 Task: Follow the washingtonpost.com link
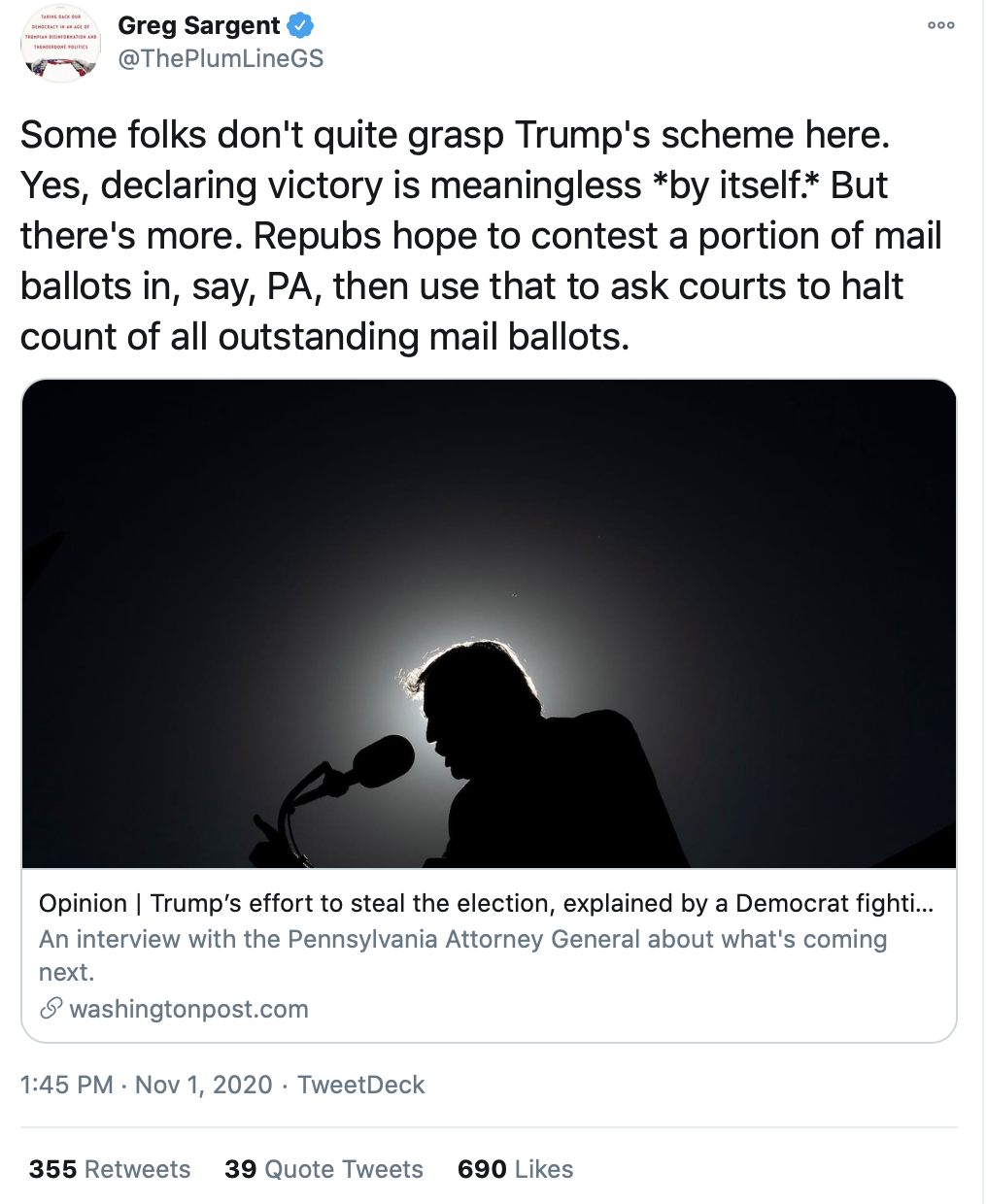pos(188,1009)
